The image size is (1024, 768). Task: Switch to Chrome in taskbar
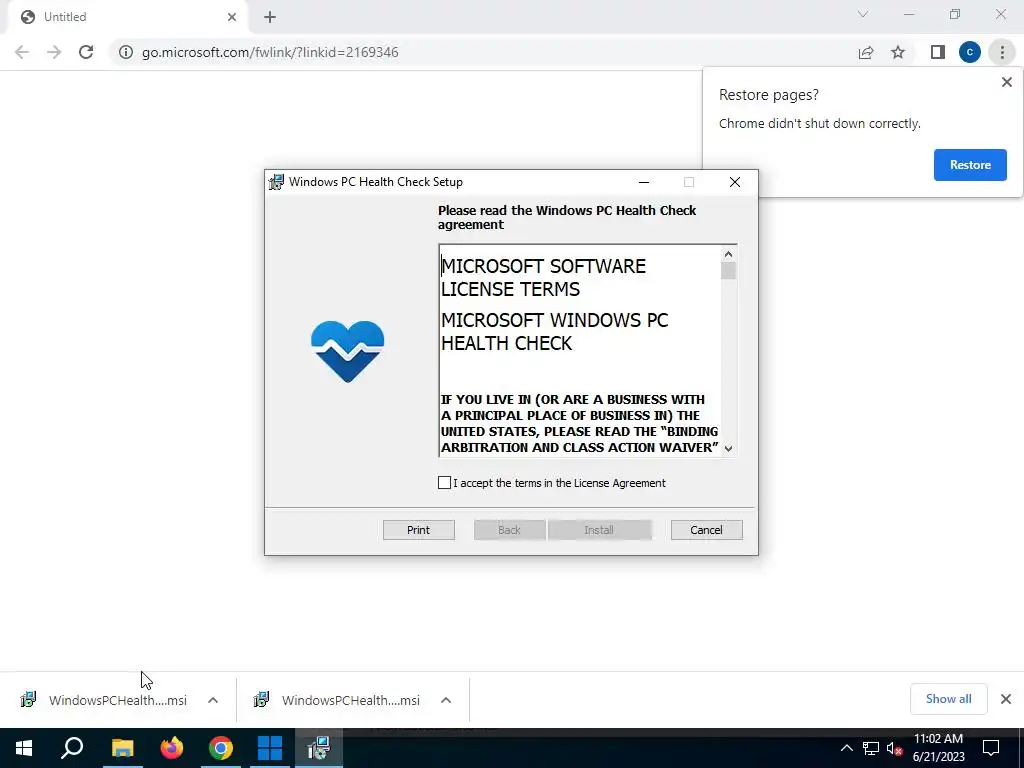(221, 748)
